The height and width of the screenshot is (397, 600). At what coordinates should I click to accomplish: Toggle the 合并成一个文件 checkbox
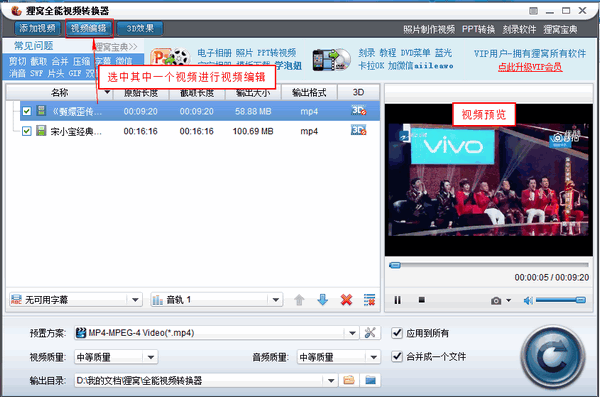coord(397,356)
